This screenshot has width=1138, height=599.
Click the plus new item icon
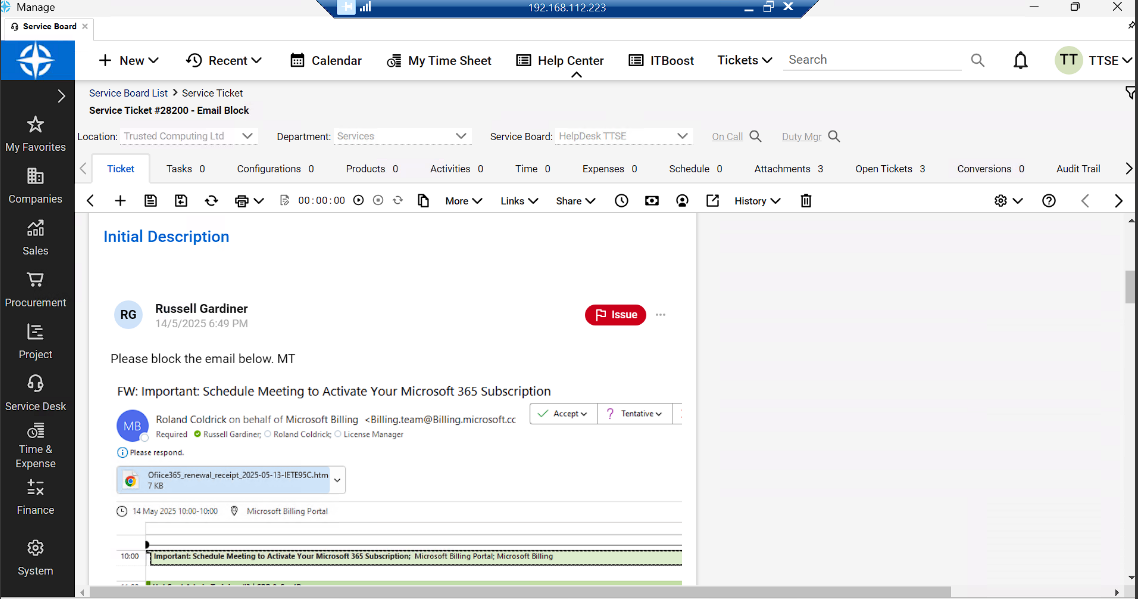click(120, 200)
